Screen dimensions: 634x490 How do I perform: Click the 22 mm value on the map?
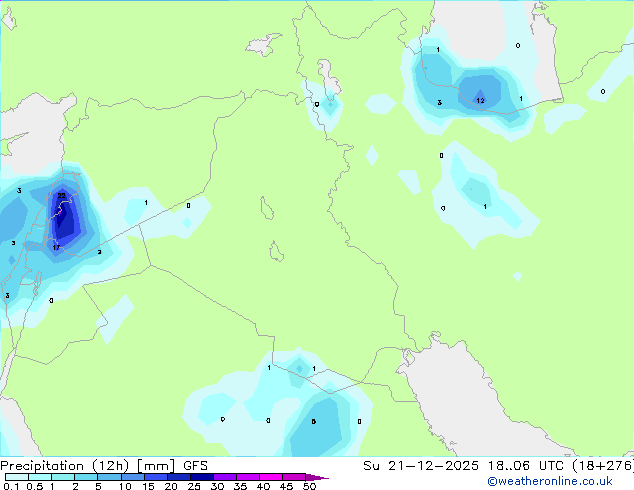click(61, 196)
